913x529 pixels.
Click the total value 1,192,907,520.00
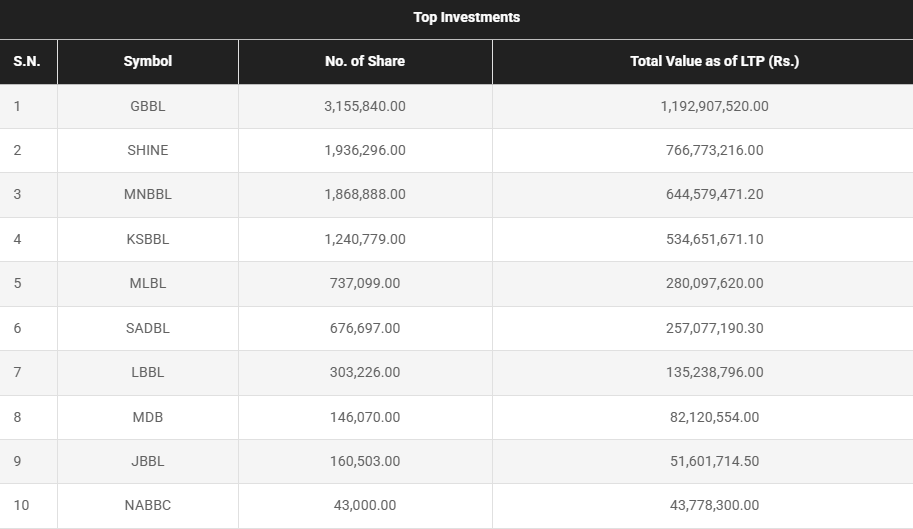click(x=714, y=106)
